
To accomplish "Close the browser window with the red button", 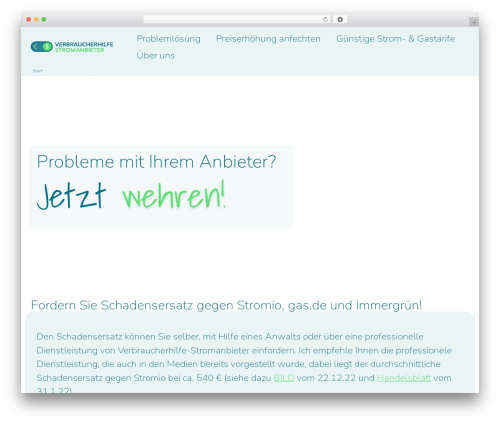I will coord(29,20).
